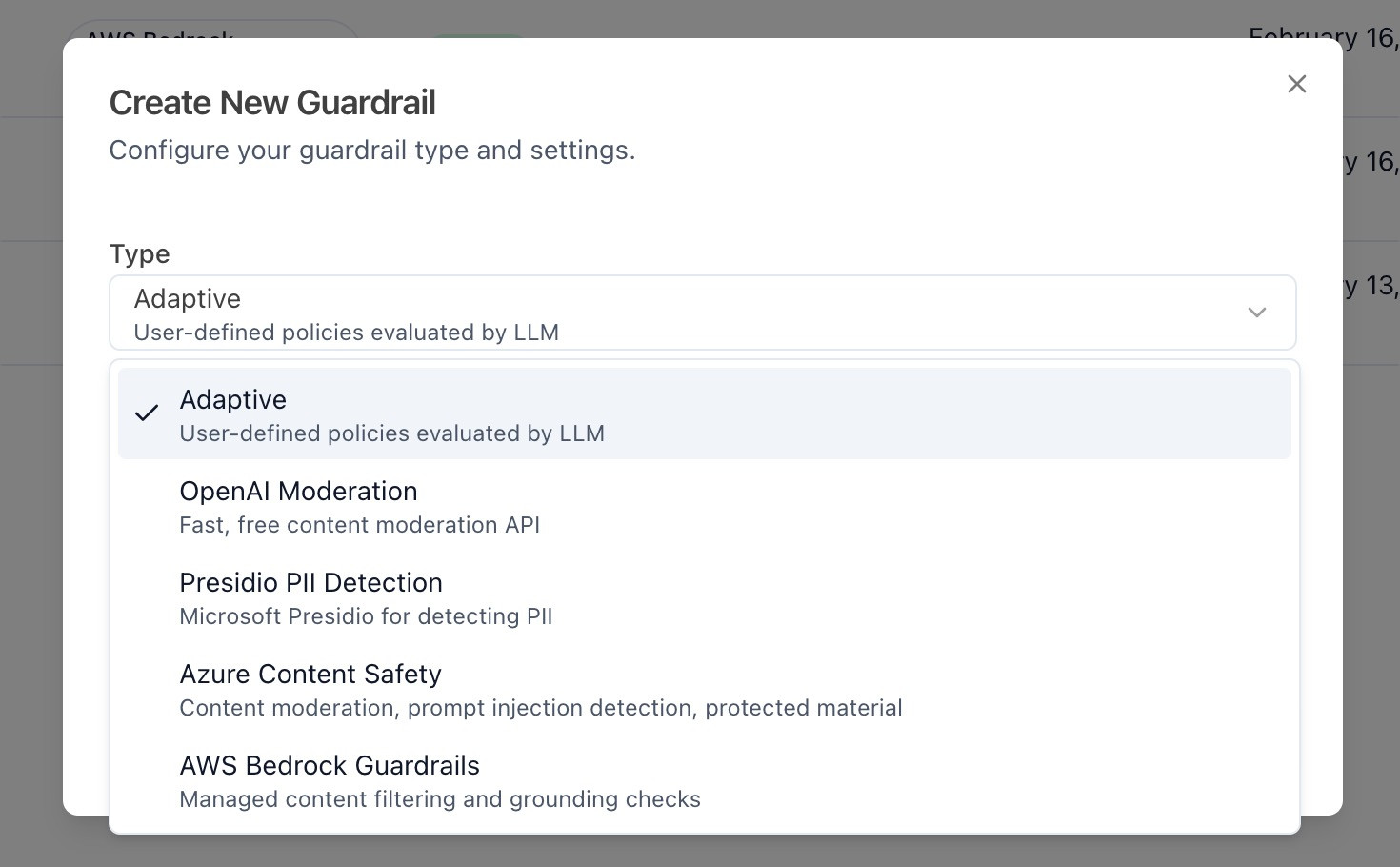Select Presidio PII Detection option
This screenshot has width=1400, height=867.
point(310,583)
